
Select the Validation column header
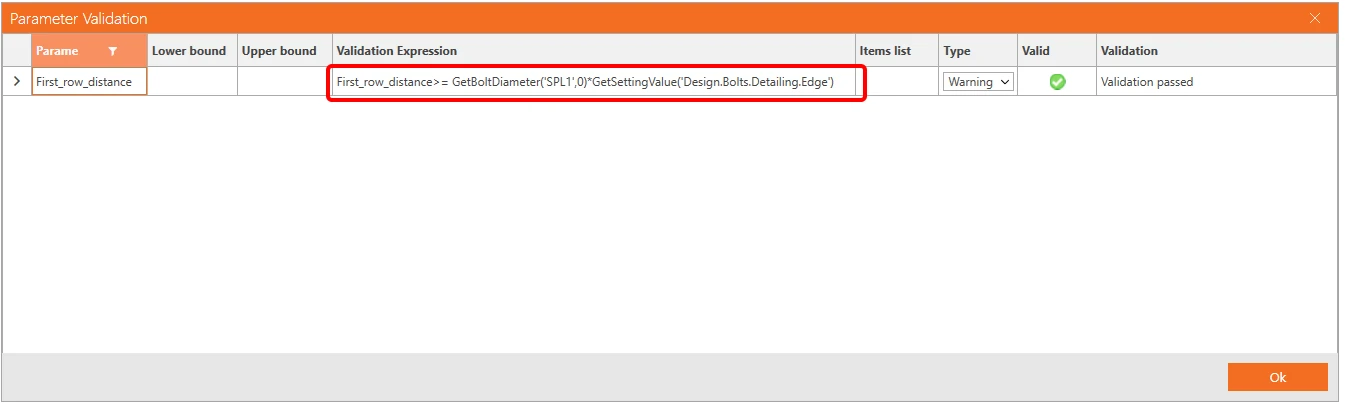pos(1216,51)
